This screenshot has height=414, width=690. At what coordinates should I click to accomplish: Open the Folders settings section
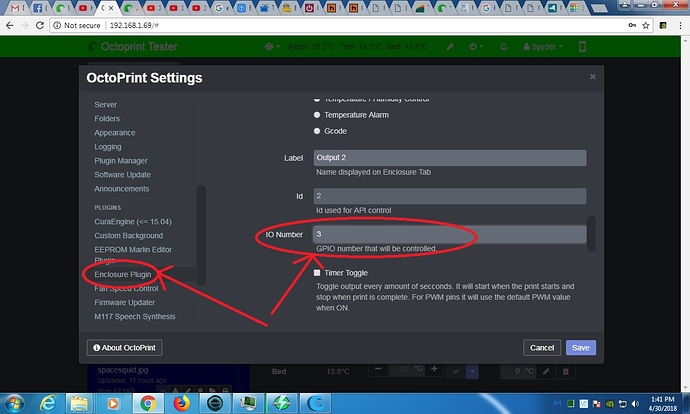[x=107, y=119]
